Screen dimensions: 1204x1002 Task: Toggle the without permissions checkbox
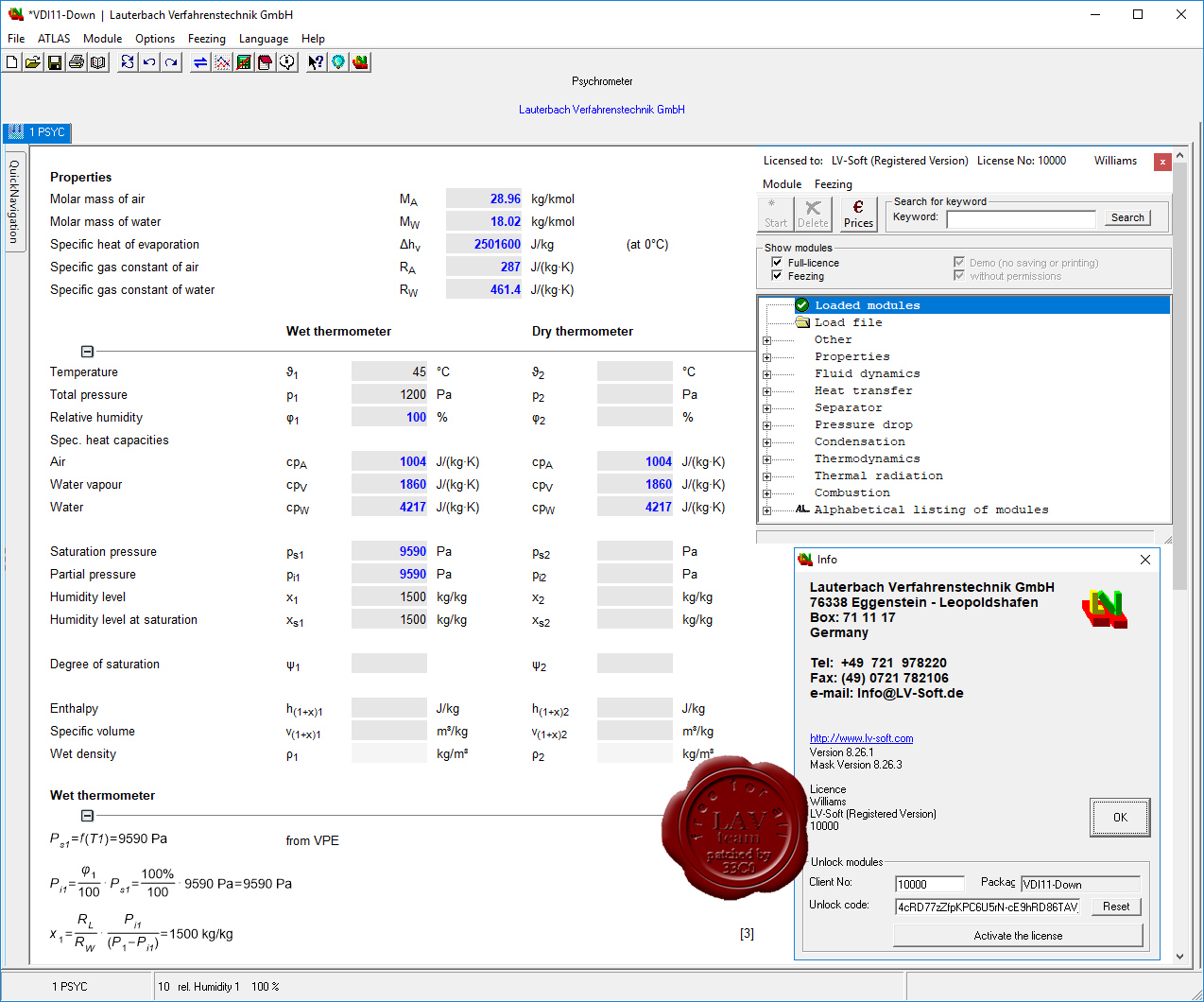(x=959, y=276)
